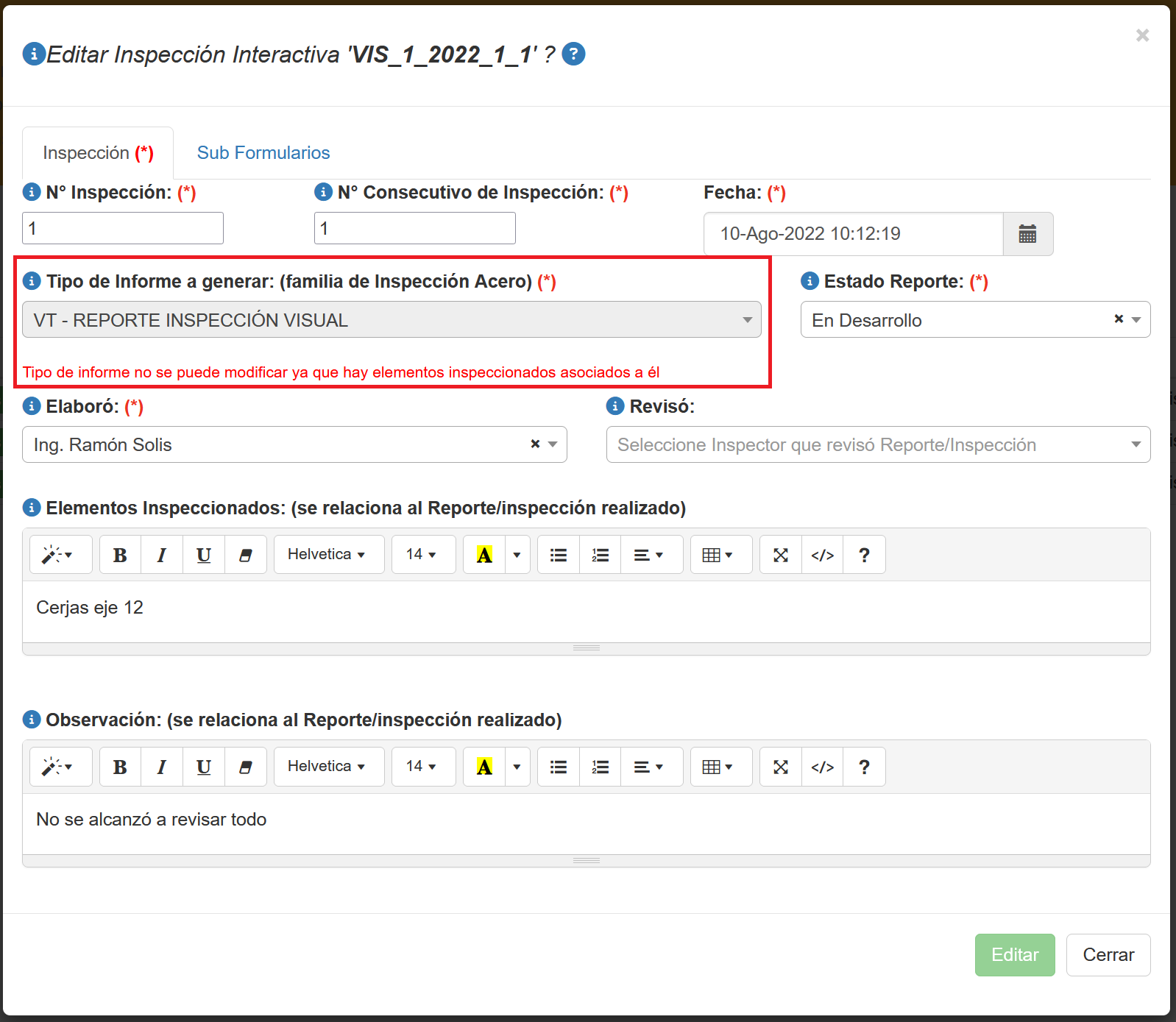Select the Inspección tab
Screen dimensions: 1176x1022
tap(98, 153)
